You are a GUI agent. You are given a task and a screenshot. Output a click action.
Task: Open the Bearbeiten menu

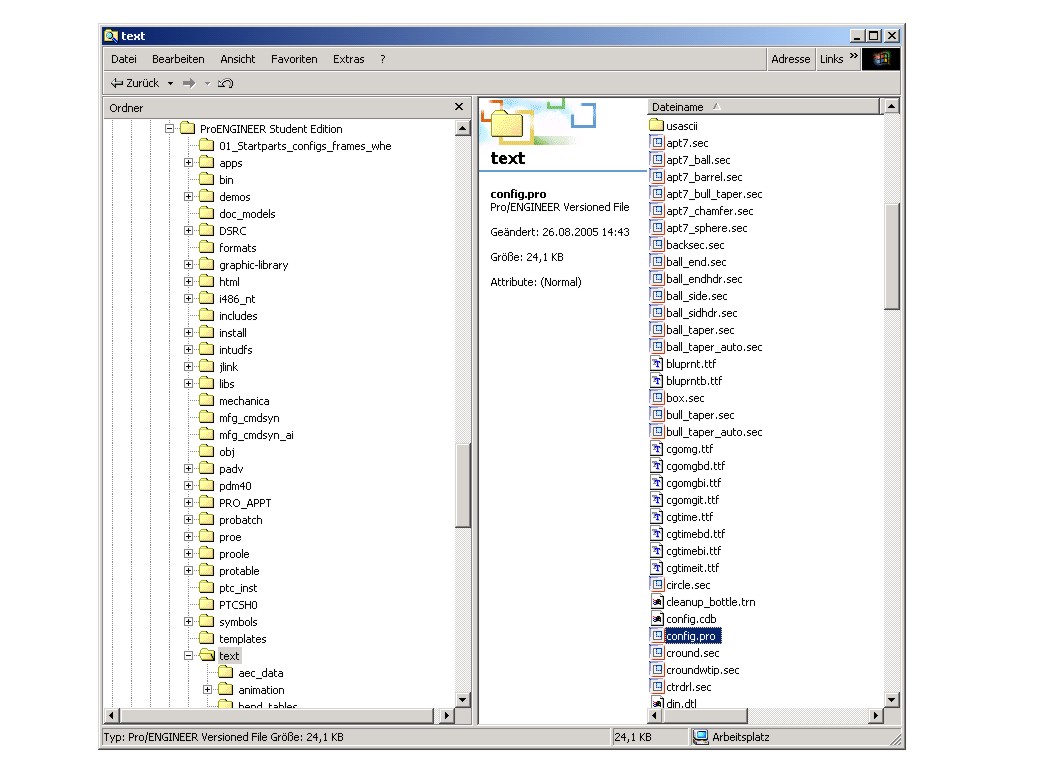coord(178,59)
